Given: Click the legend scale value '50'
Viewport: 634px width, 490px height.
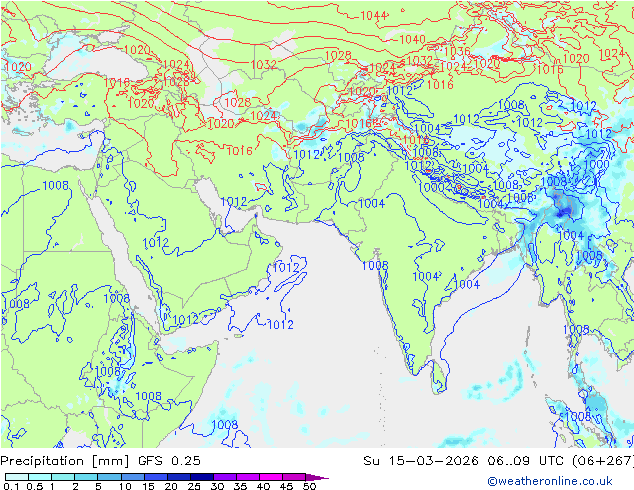Looking at the screenshot, I should click(x=310, y=486).
